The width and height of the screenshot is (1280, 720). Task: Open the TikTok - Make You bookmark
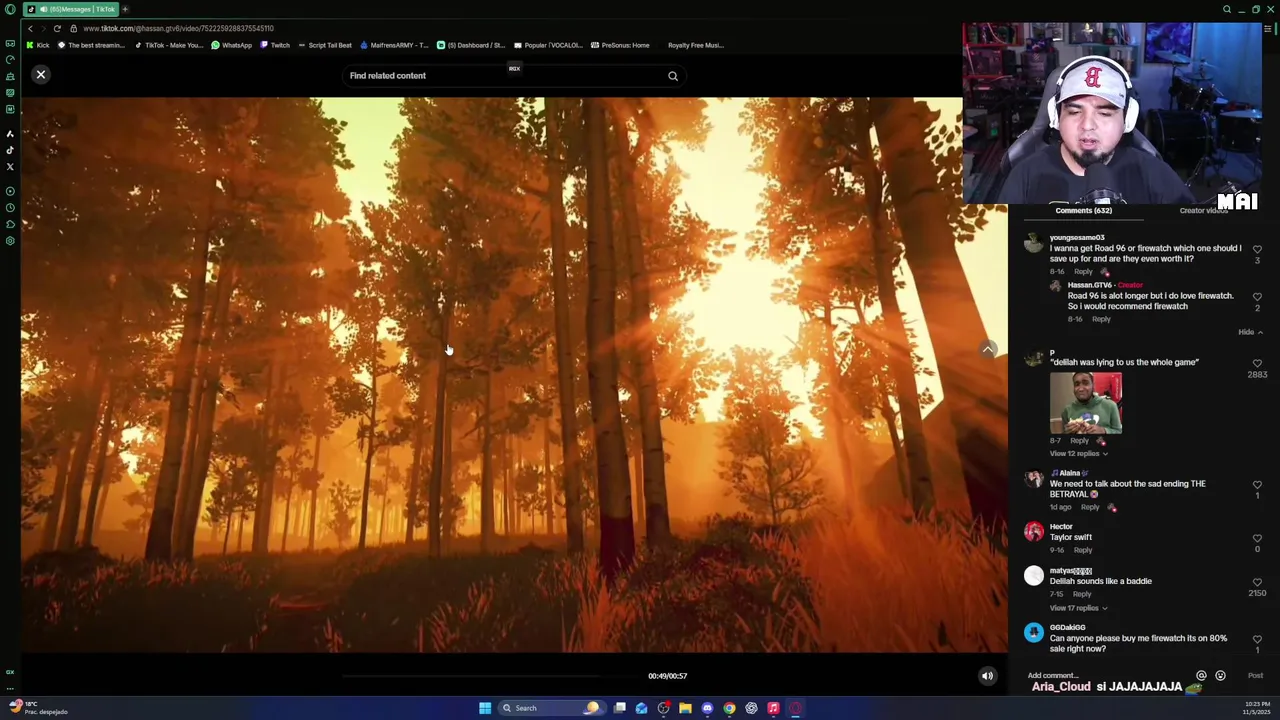(x=170, y=45)
